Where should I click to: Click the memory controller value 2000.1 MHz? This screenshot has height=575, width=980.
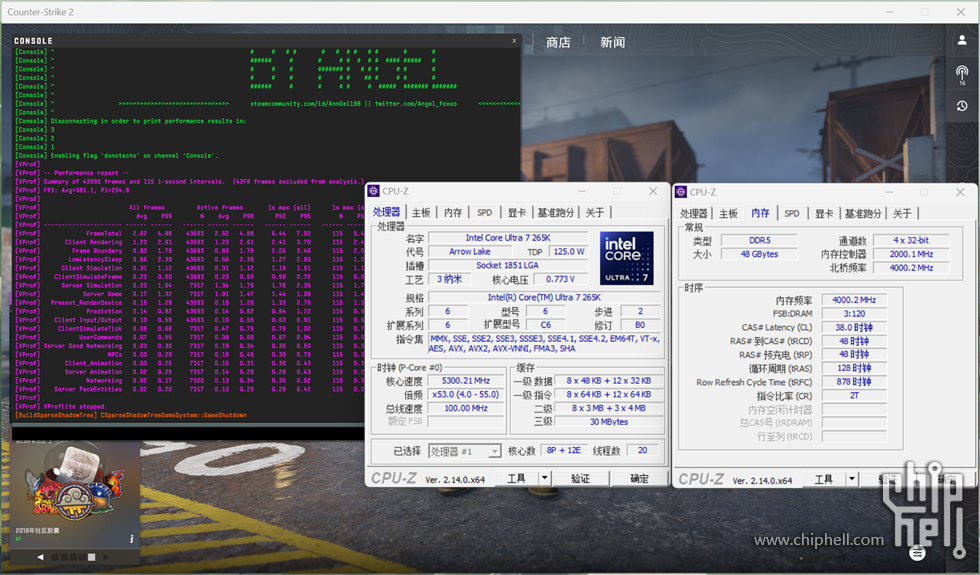tap(911, 254)
